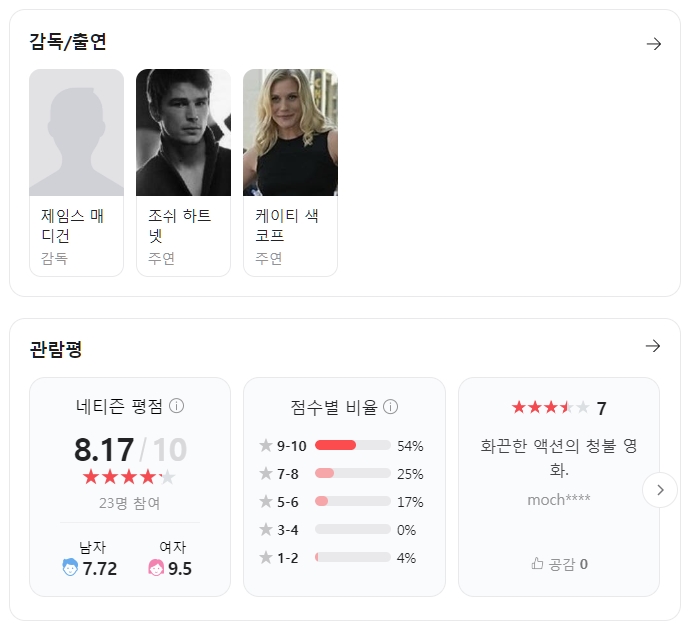Open the review text 화끈한 액션의 청불 영화
The width and height of the screenshot is (690, 628).
click(x=559, y=456)
